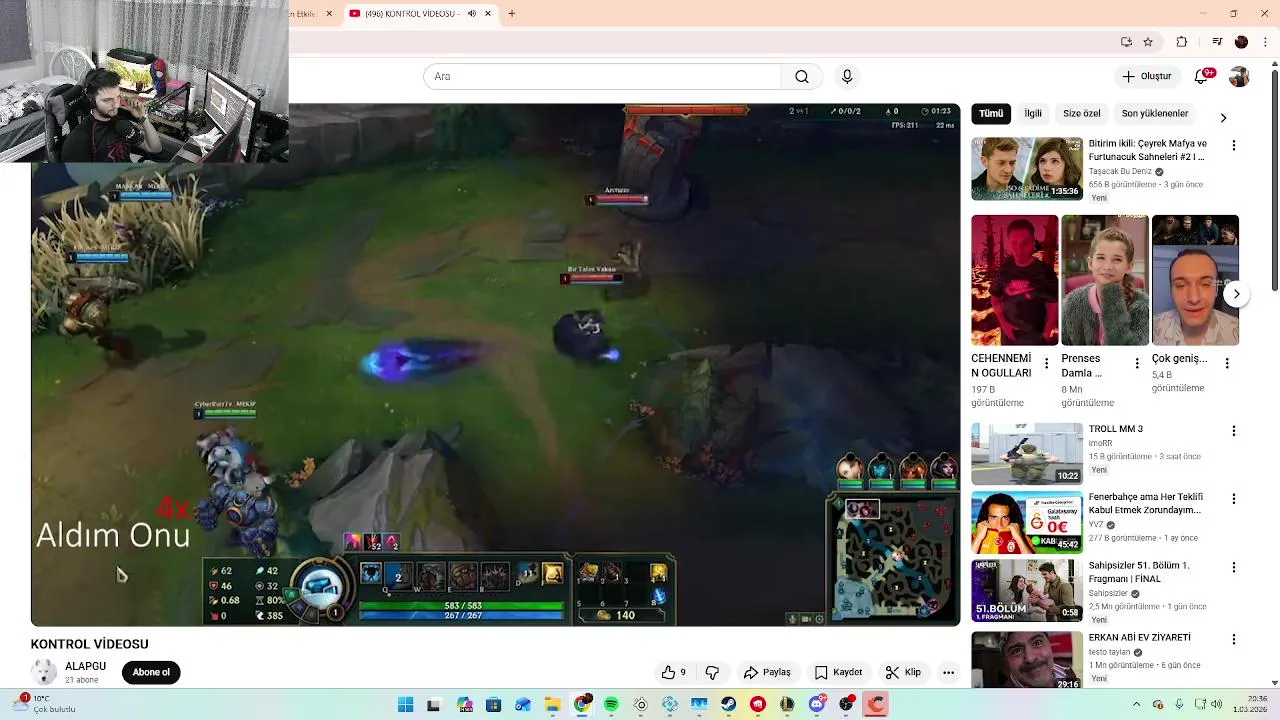Open options for TROLL MM 3 video
Viewport: 1280px width, 720px height.
point(1233,431)
